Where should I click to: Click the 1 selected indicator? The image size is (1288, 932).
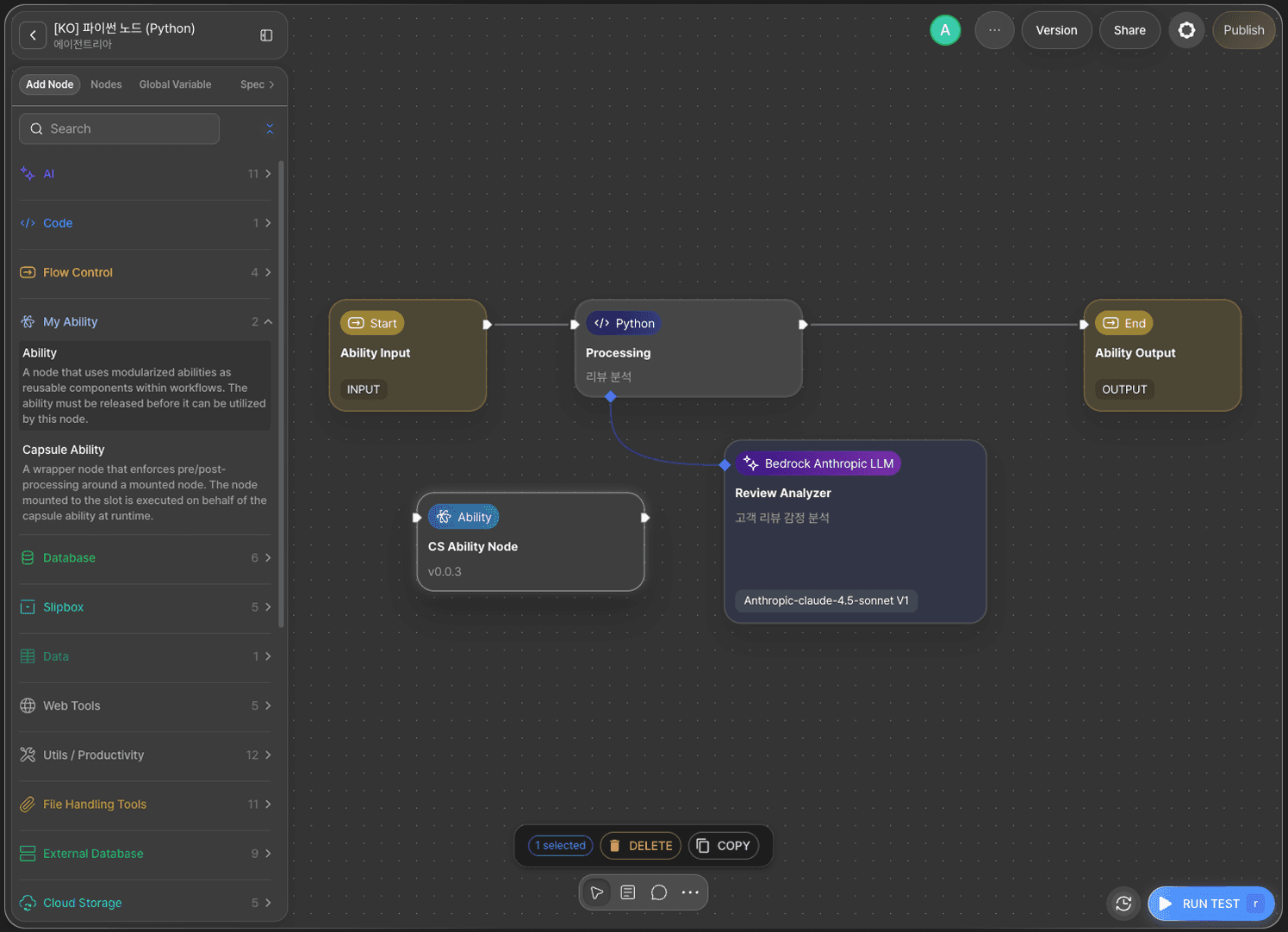[561, 846]
